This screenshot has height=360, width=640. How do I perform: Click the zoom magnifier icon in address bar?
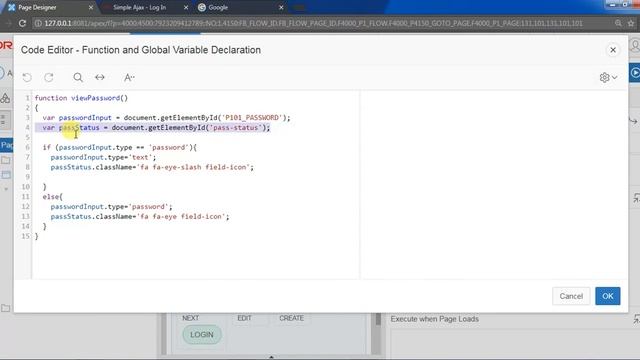tap(618, 23)
